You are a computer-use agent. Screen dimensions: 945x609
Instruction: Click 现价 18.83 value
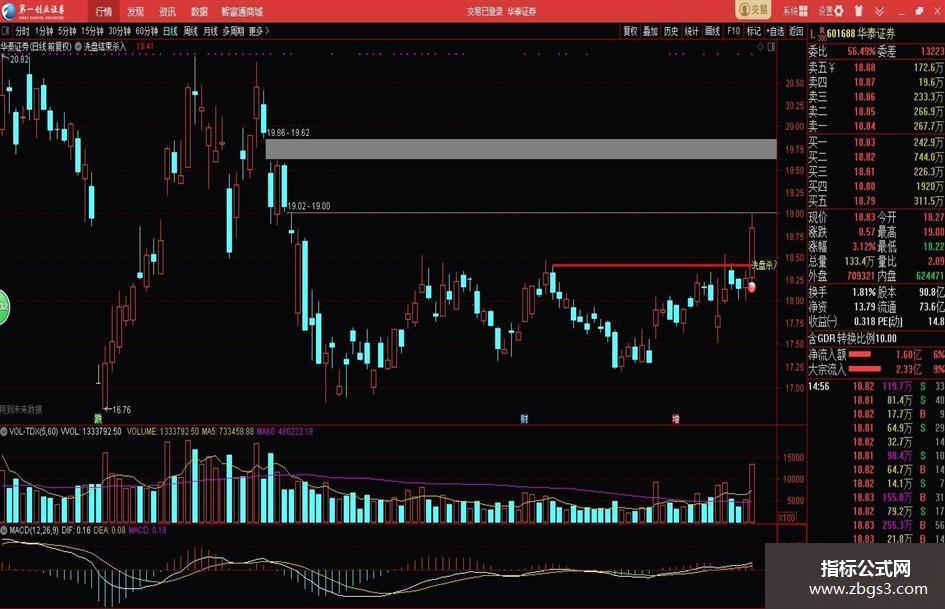(x=864, y=217)
